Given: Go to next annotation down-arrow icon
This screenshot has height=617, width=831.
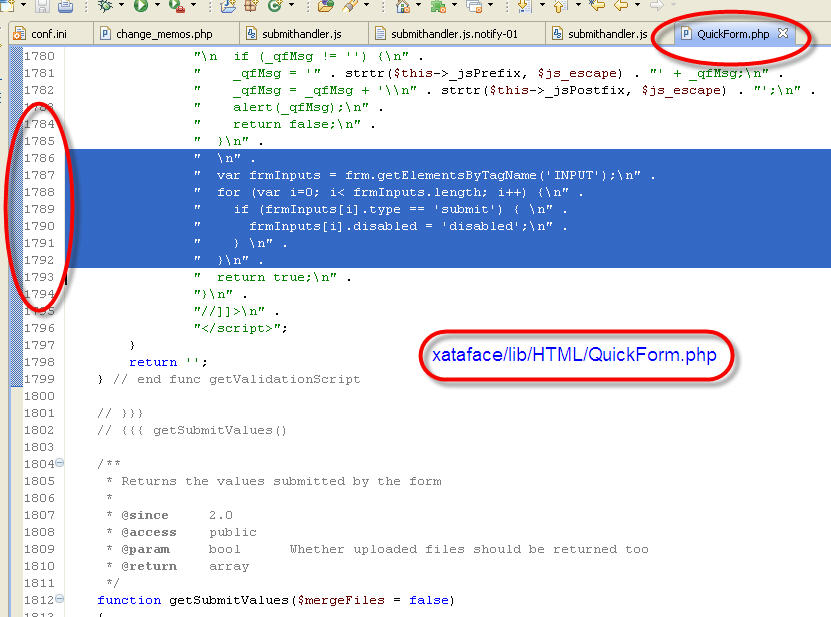Looking at the screenshot, I should (x=524, y=5).
